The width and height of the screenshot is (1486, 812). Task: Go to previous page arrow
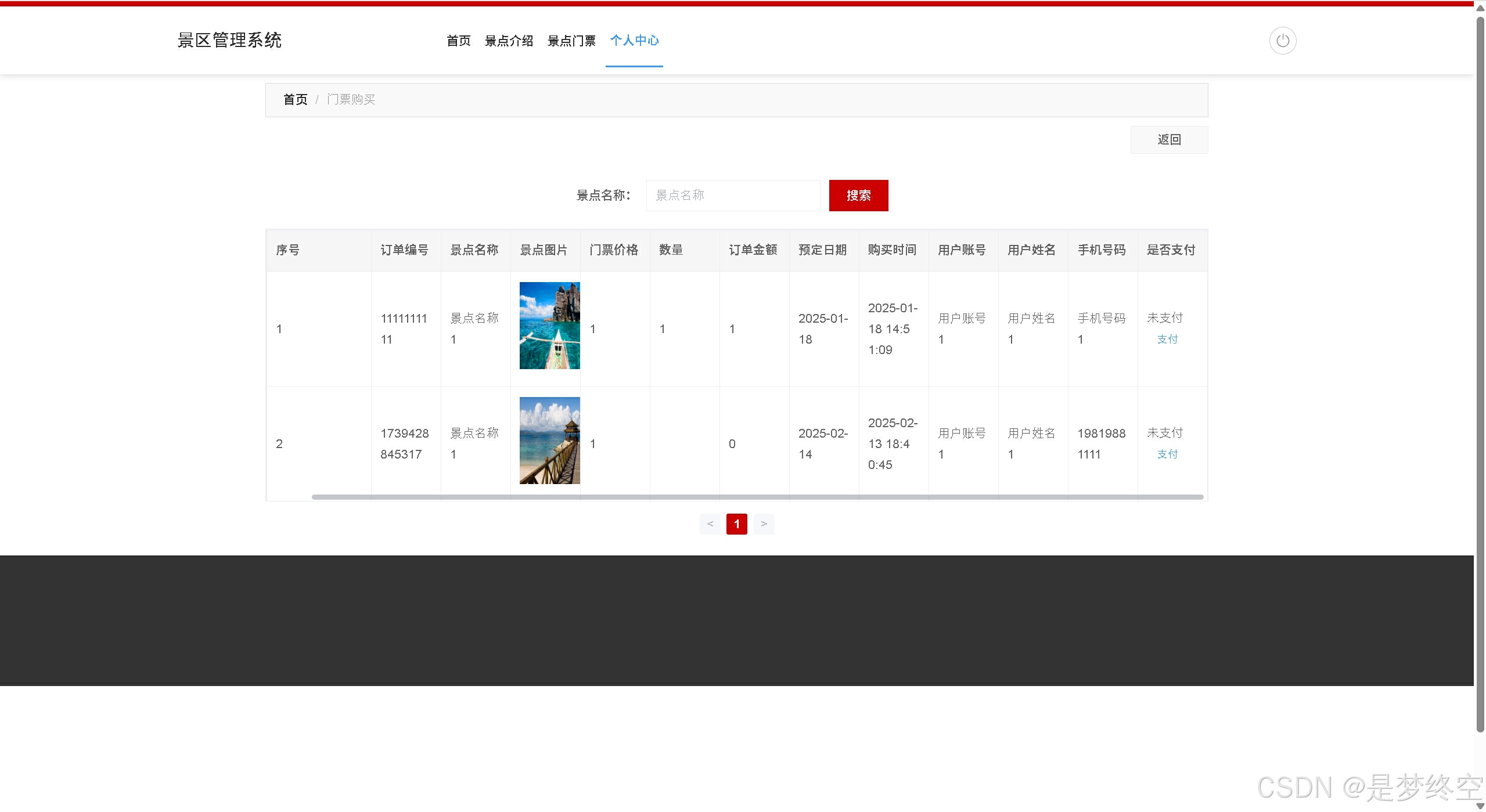pos(710,524)
